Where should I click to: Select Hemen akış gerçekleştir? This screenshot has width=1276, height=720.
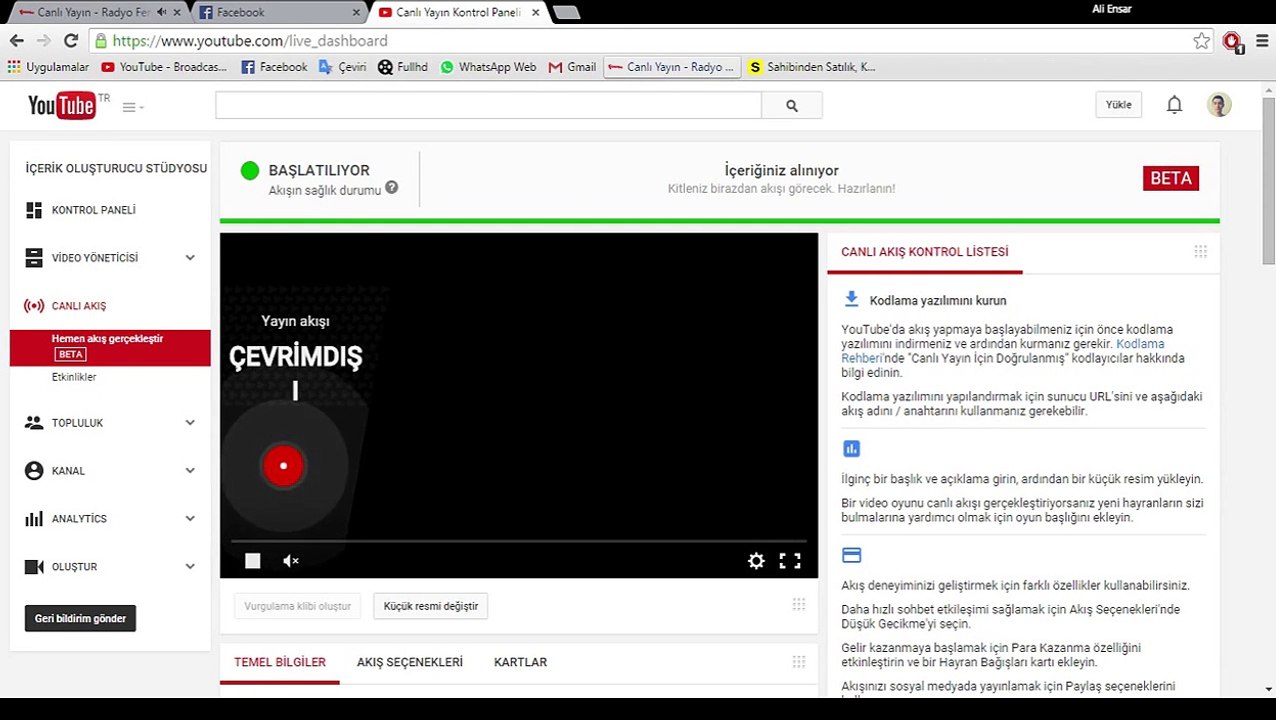110,347
